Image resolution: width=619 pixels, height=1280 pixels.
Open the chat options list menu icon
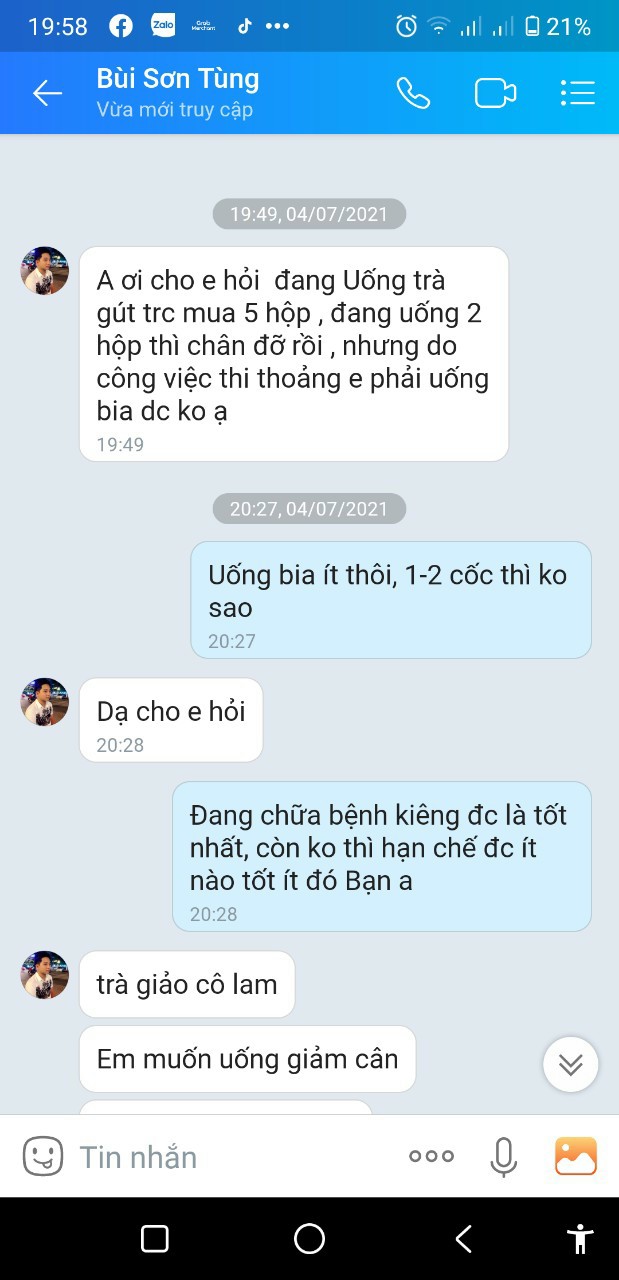pyautogui.click(x=578, y=93)
